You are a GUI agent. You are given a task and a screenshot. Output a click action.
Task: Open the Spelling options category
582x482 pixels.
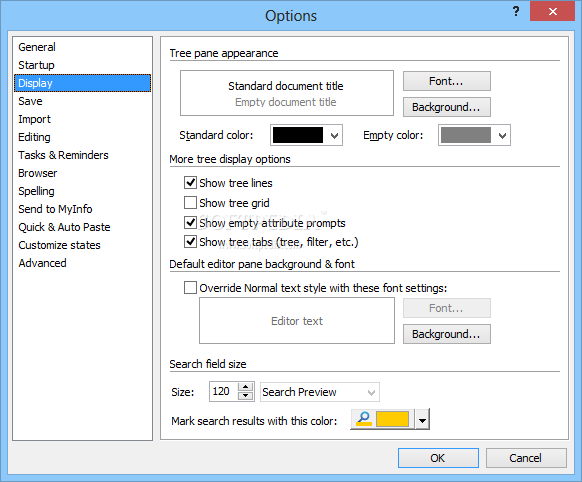82,191
